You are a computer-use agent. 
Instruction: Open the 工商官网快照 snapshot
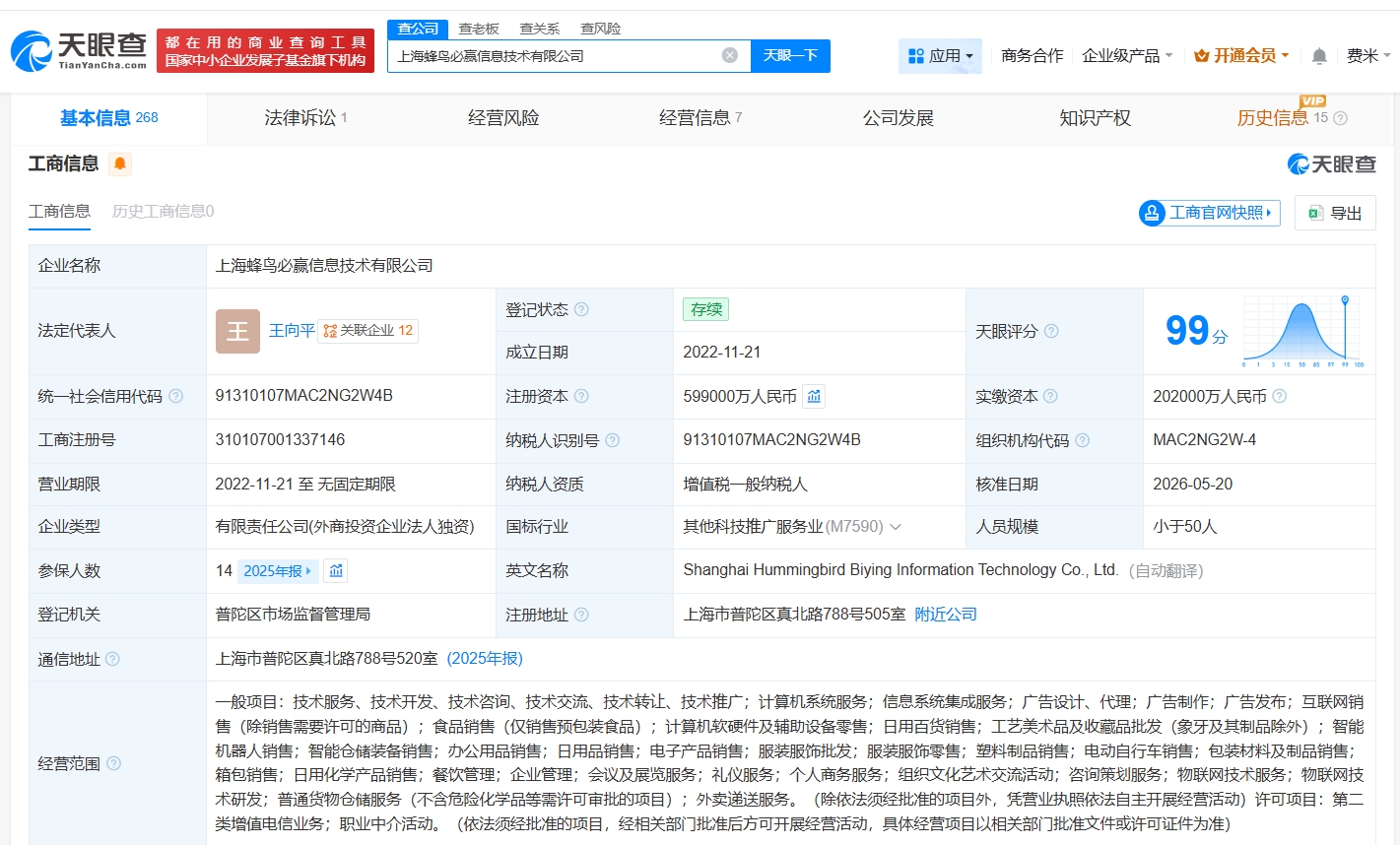coord(1209,213)
